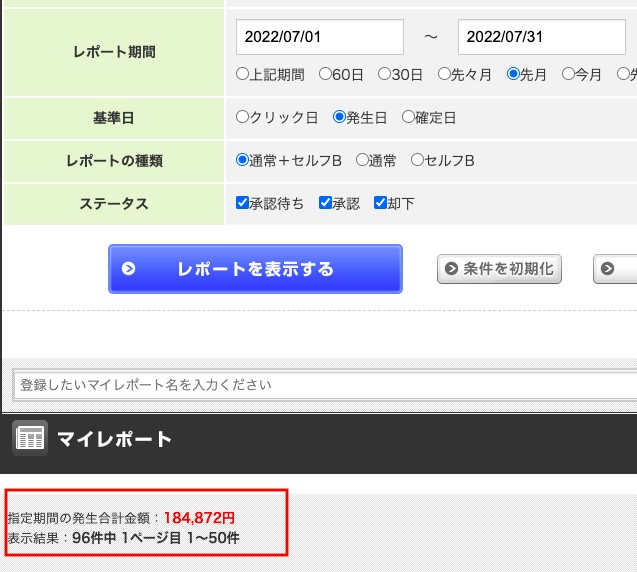Click the end date field 2022/07/31
This screenshot has width=637, height=572.
[541, 37]
